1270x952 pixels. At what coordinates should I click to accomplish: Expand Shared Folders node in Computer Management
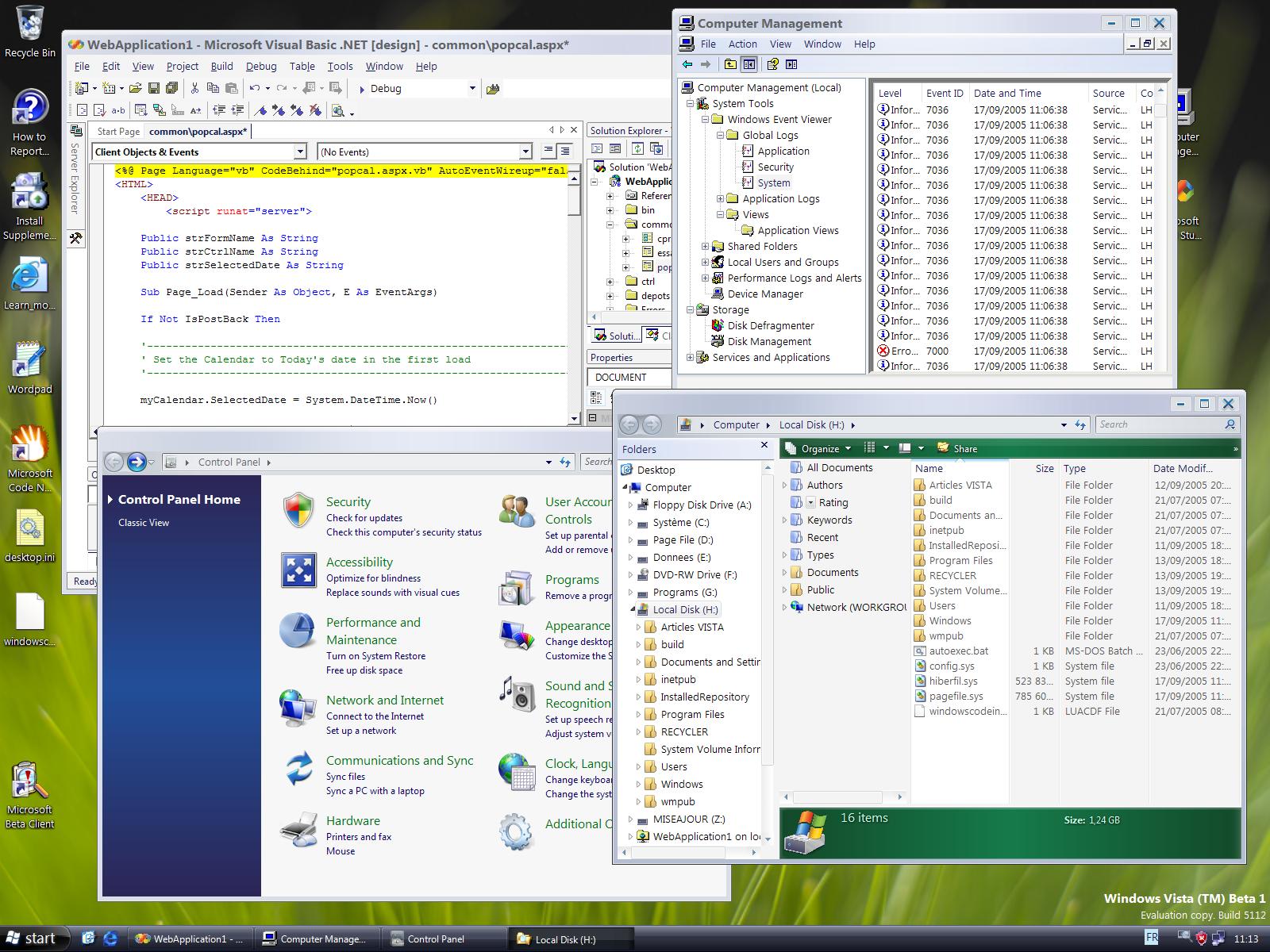pyautogui.click(x=705, y=246)
